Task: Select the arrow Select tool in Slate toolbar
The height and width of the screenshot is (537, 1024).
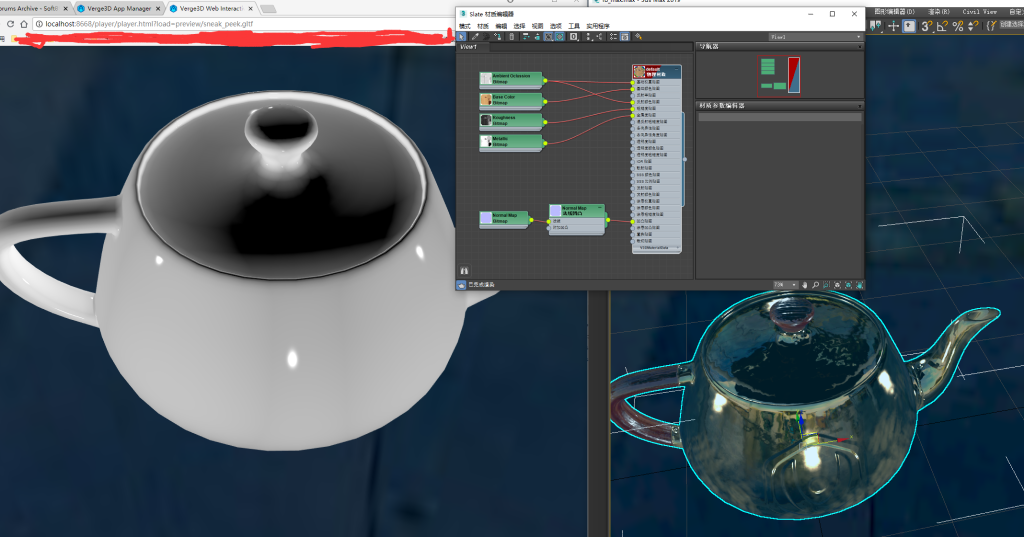Action: click(461, 37)
